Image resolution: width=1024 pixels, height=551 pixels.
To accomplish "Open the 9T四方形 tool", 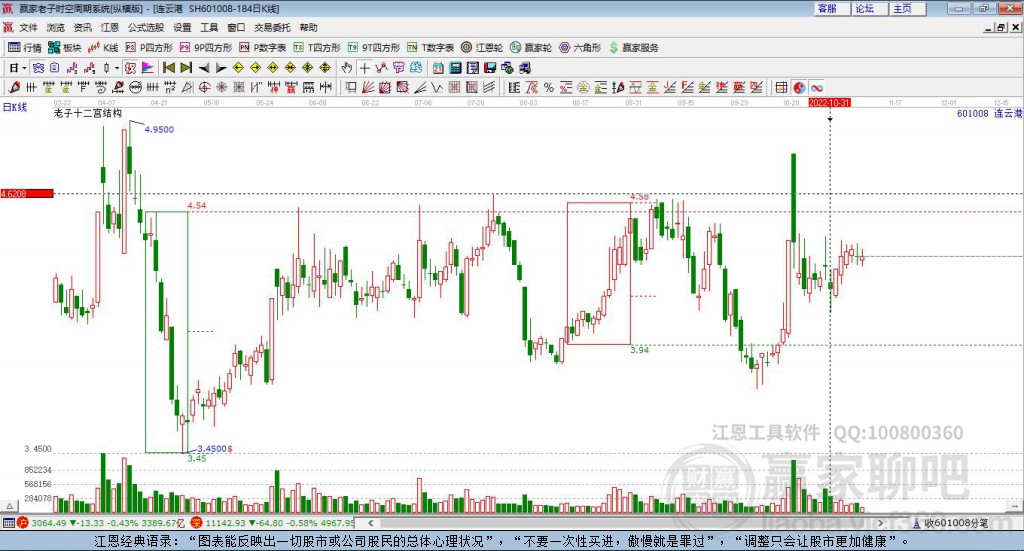I will click(374, 48).
